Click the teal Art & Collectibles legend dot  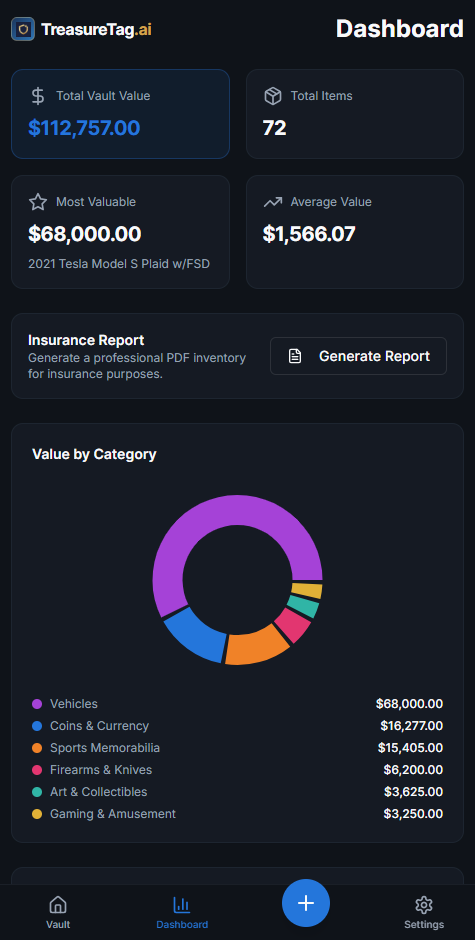pyautogui.click(x=37, y=792)
